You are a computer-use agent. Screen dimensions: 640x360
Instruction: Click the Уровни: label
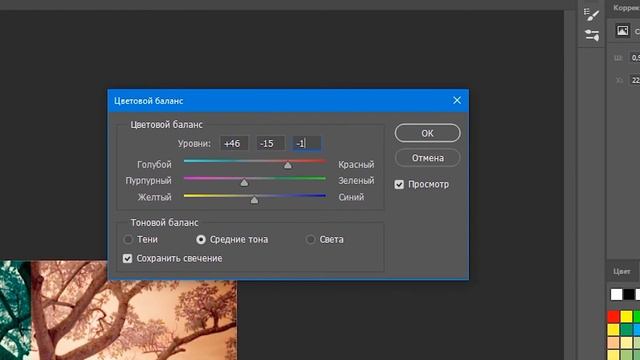[194, 144]
